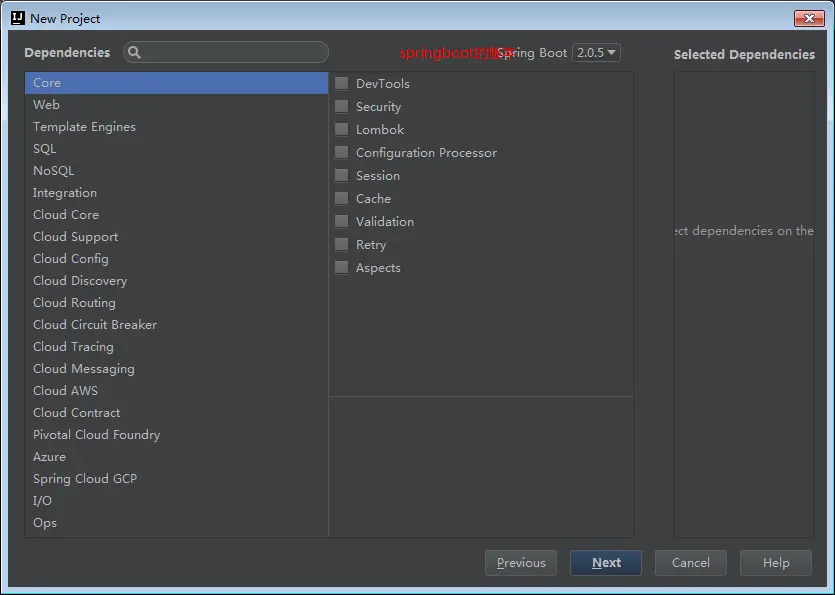Select the Azure category

tap(176, 457)
